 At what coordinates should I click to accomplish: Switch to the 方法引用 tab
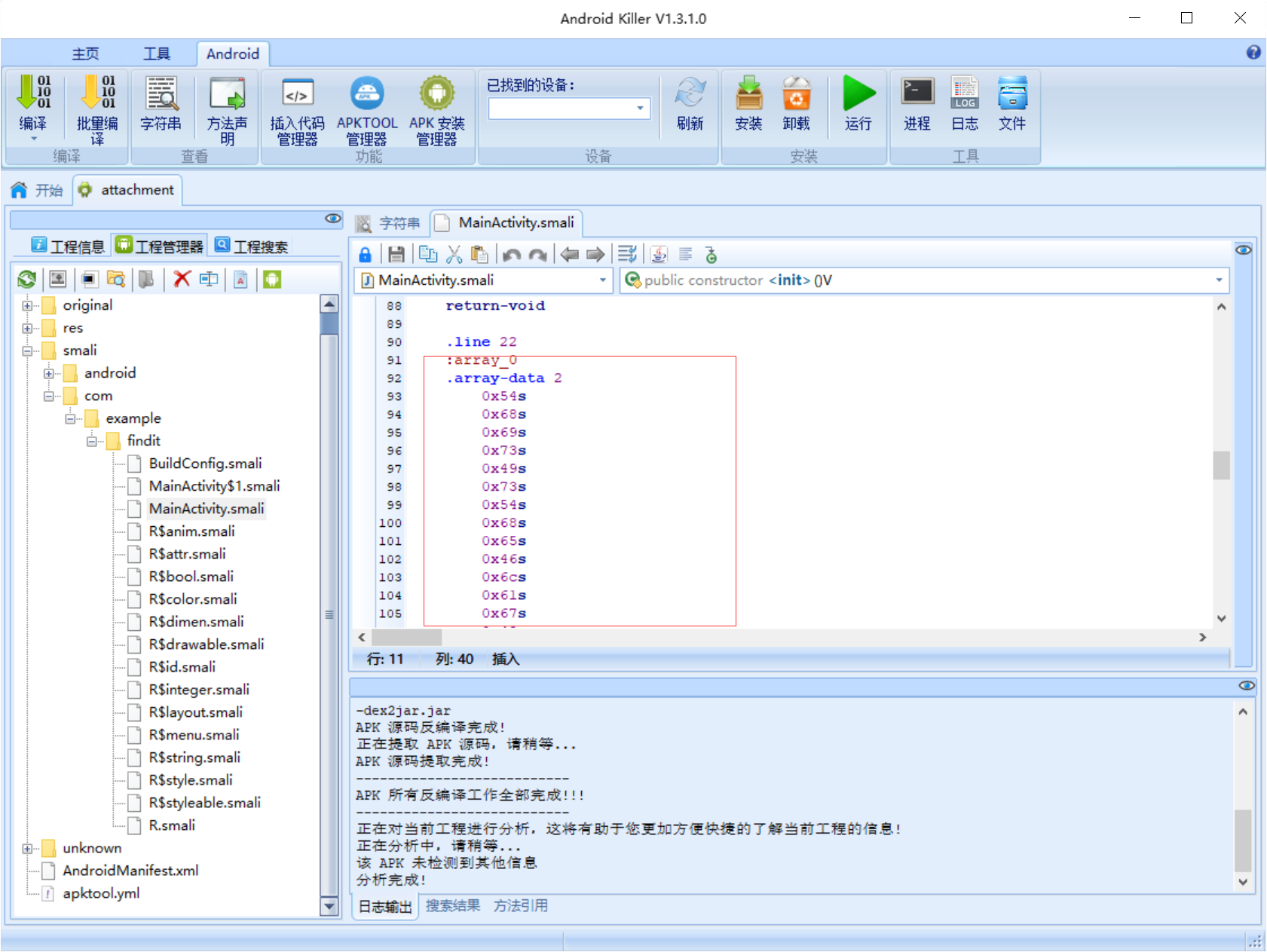tap(521, 905)
